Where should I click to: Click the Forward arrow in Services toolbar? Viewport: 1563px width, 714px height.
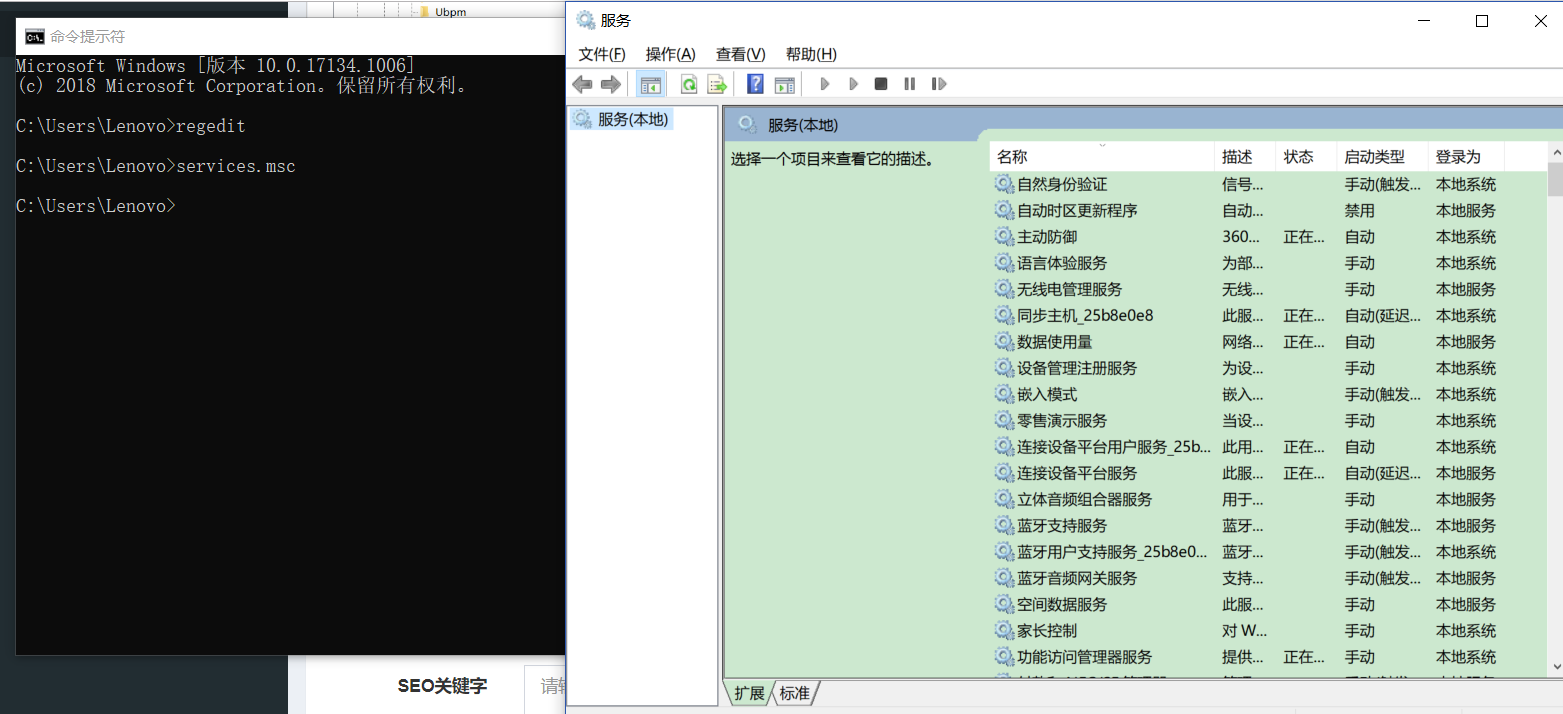[610, 84]
